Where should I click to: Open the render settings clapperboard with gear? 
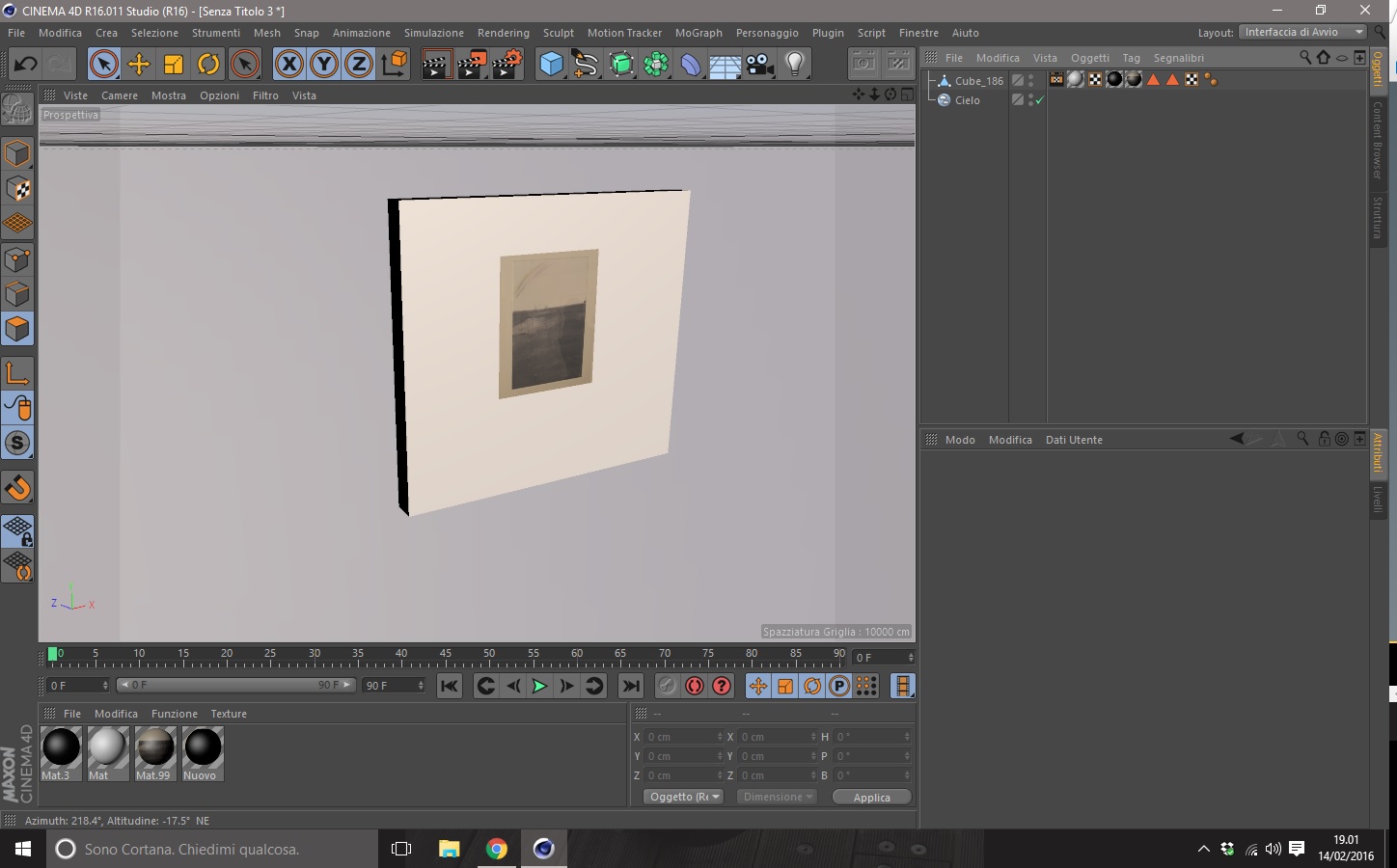[x=507, y=65]
